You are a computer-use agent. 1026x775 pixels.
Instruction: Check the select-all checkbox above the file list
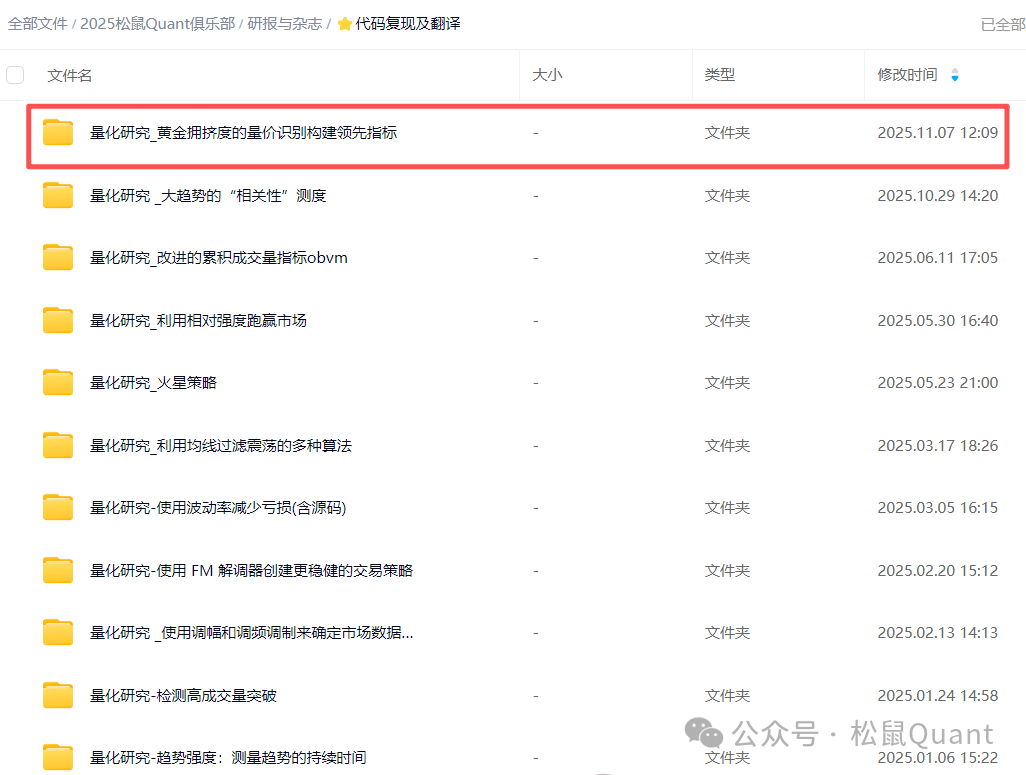tap(15, 74)
